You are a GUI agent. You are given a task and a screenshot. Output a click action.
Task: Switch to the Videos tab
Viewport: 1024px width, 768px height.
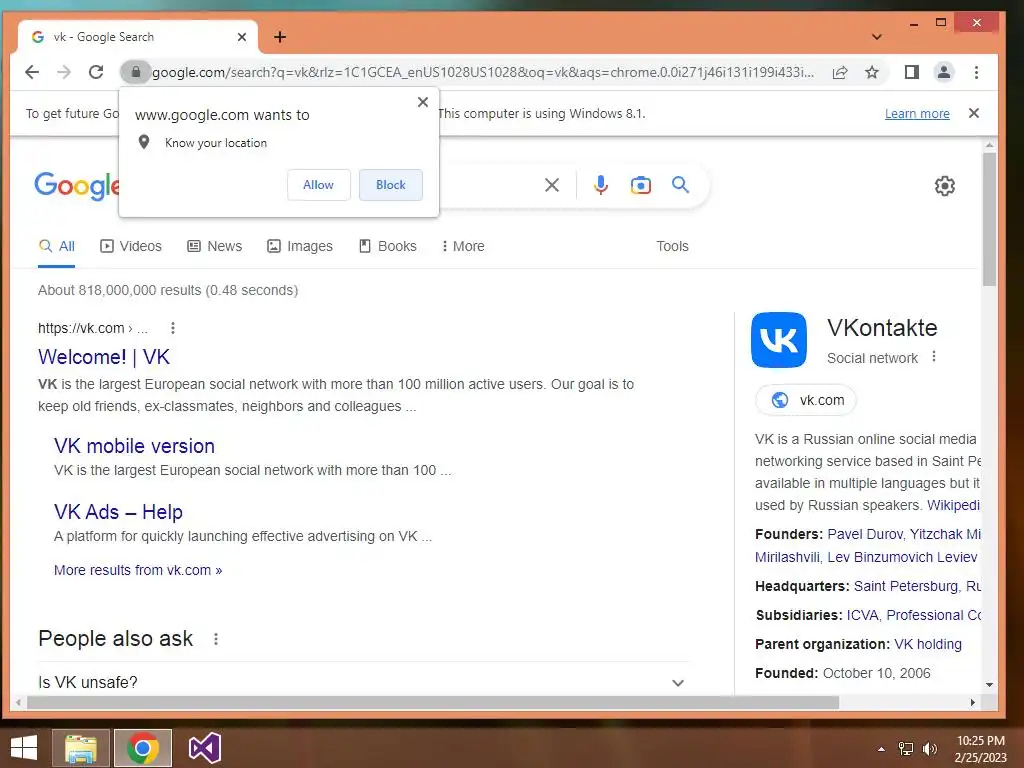tap(131, 246)
